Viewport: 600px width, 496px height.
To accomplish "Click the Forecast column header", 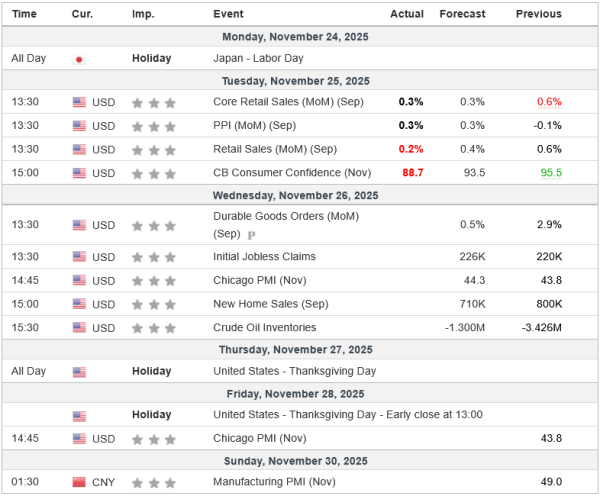I will pos(462,14).
